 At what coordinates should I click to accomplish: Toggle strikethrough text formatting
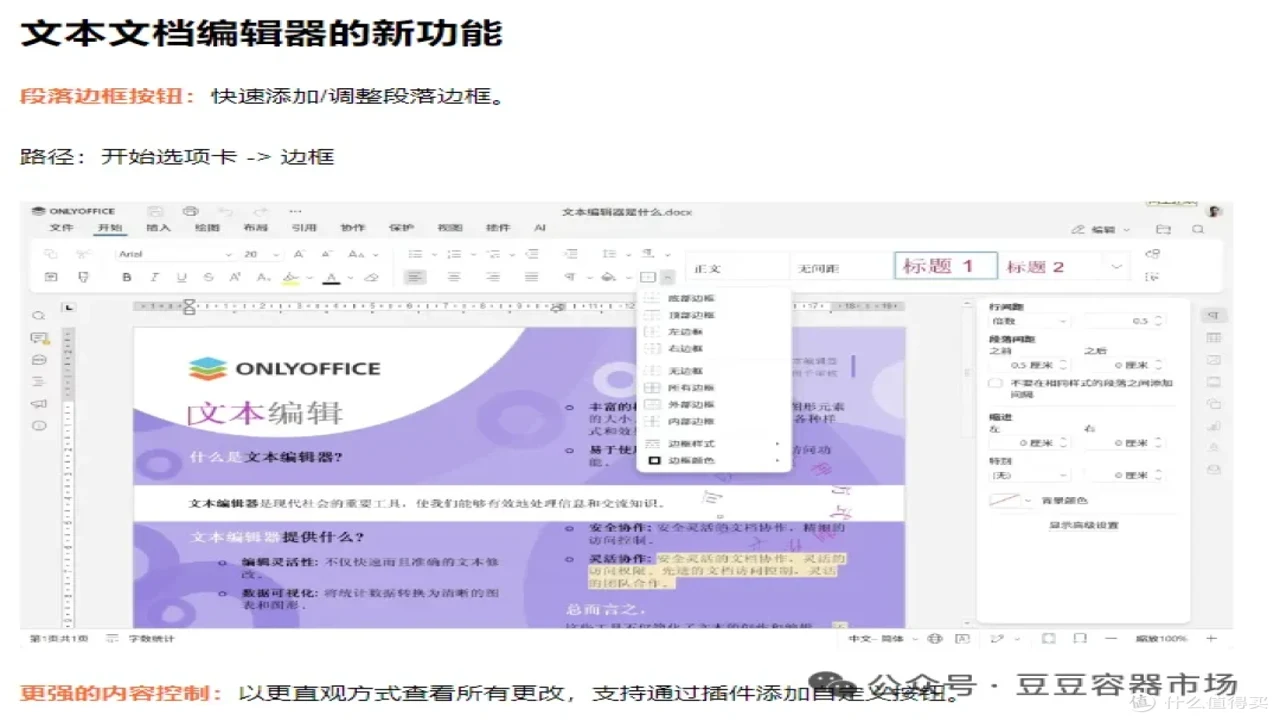click(x=208, y=277)
